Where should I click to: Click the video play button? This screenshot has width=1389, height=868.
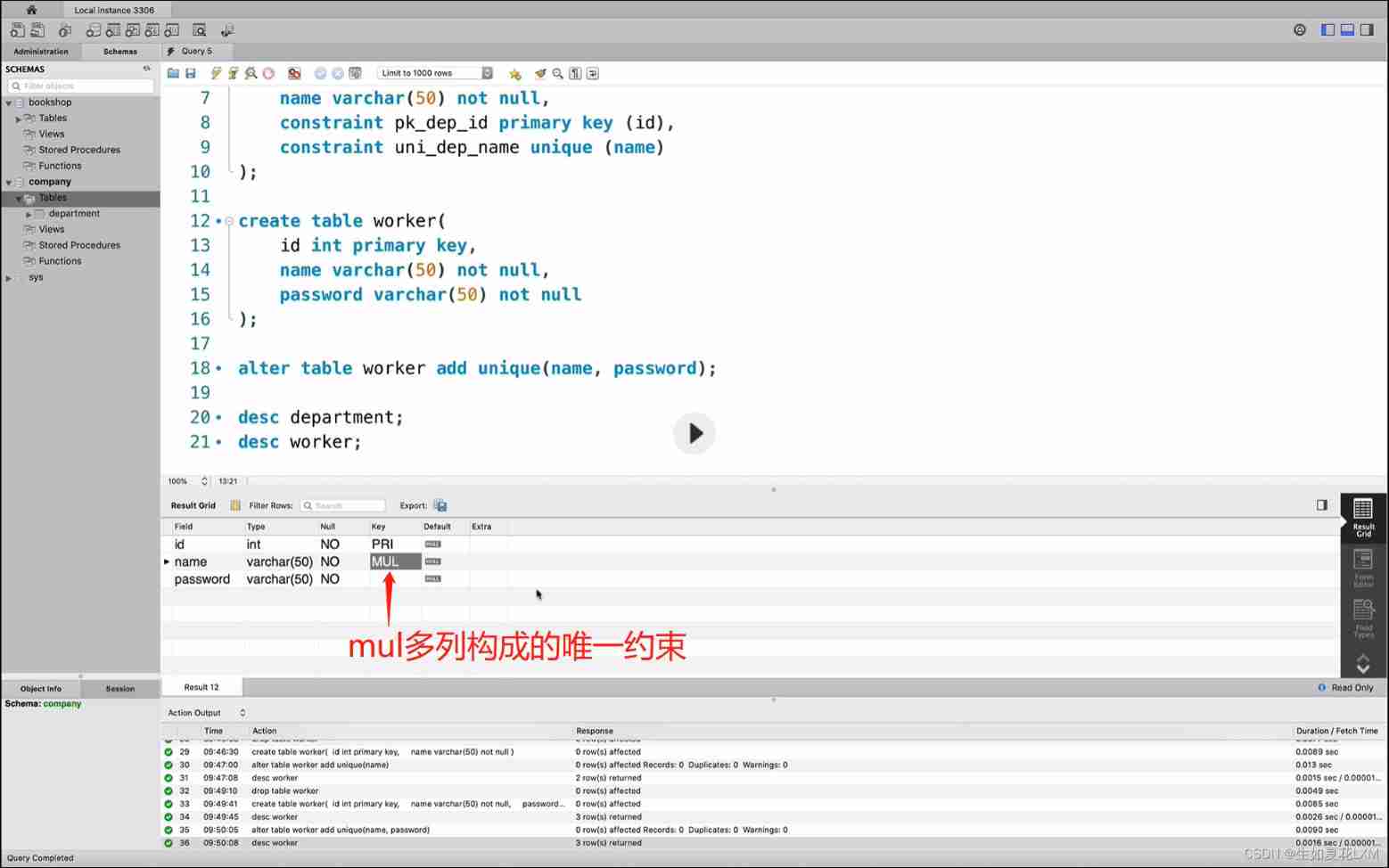694,434
